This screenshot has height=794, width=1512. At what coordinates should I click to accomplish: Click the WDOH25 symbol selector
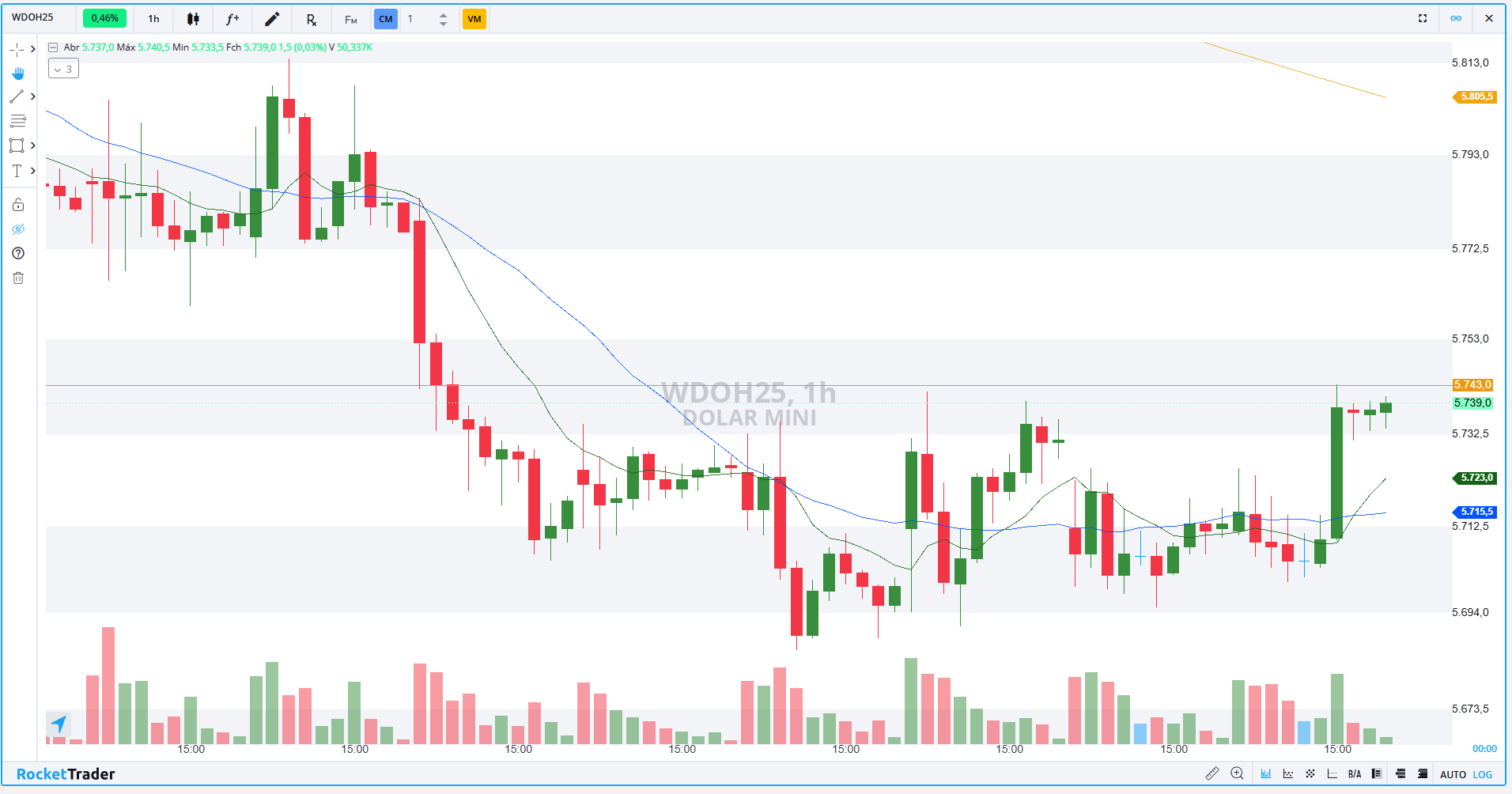[33, 17]
